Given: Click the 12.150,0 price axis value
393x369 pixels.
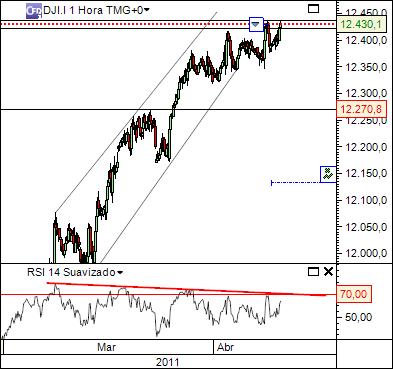Looking at the screenshot, I should coord(366,173).
